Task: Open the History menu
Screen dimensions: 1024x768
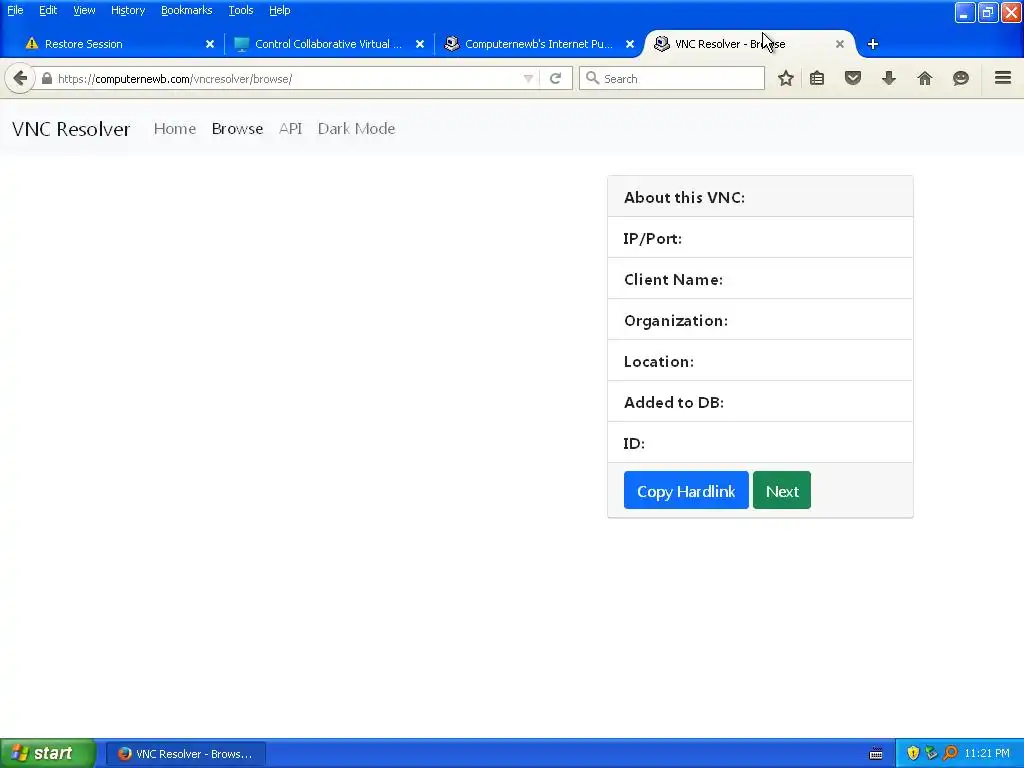Action: [128, 10]
